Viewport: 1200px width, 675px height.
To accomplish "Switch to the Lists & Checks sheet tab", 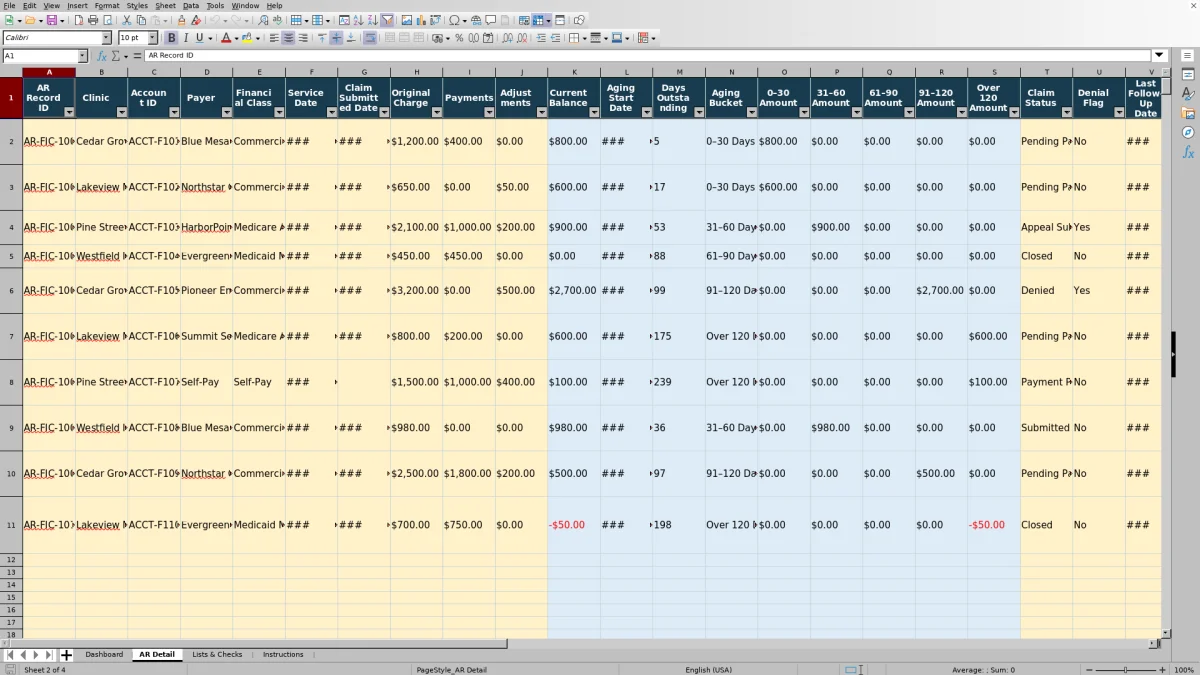I will tap(217, 655).
